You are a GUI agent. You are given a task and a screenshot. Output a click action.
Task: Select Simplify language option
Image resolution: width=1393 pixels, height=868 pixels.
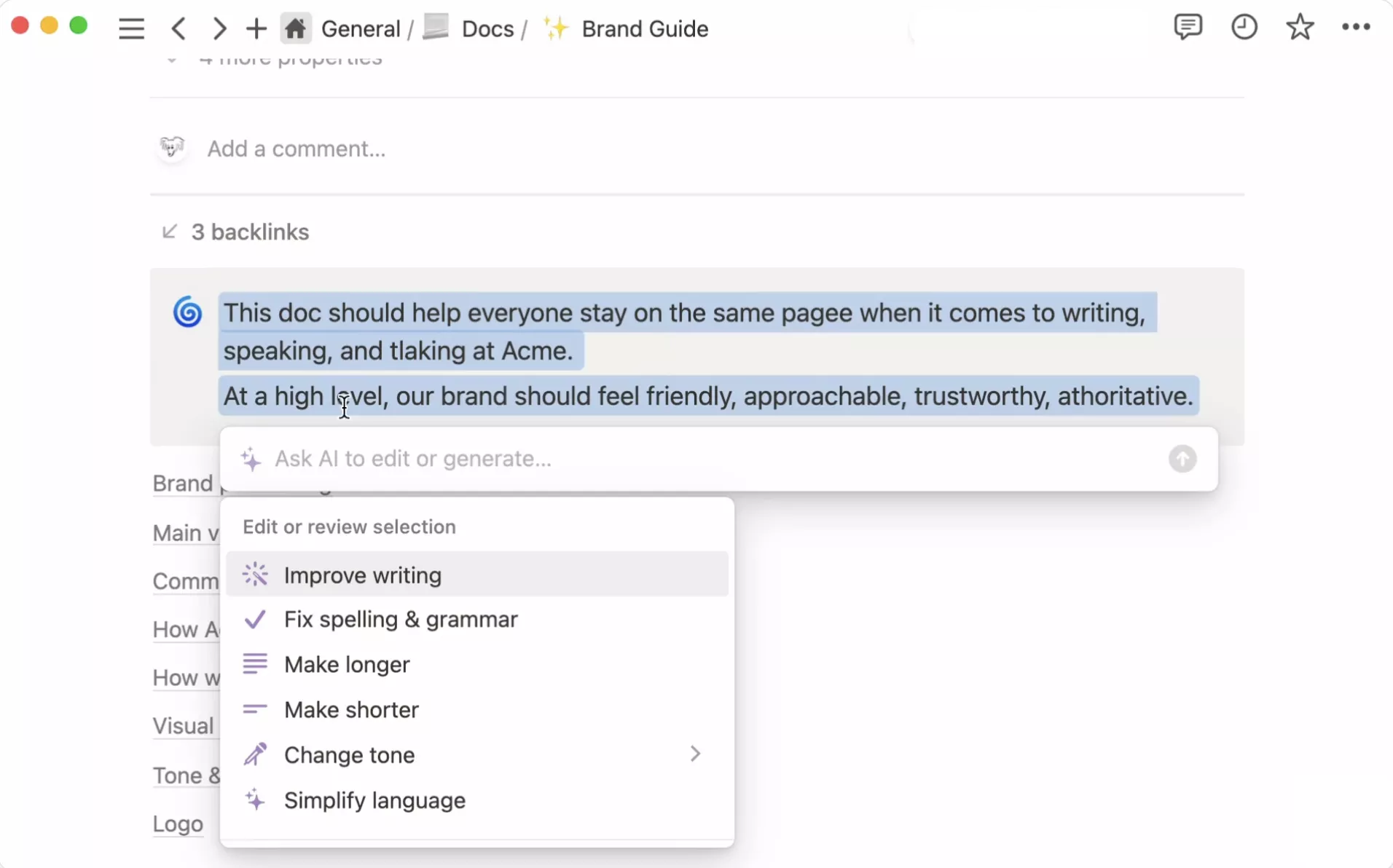coord(374,800)
